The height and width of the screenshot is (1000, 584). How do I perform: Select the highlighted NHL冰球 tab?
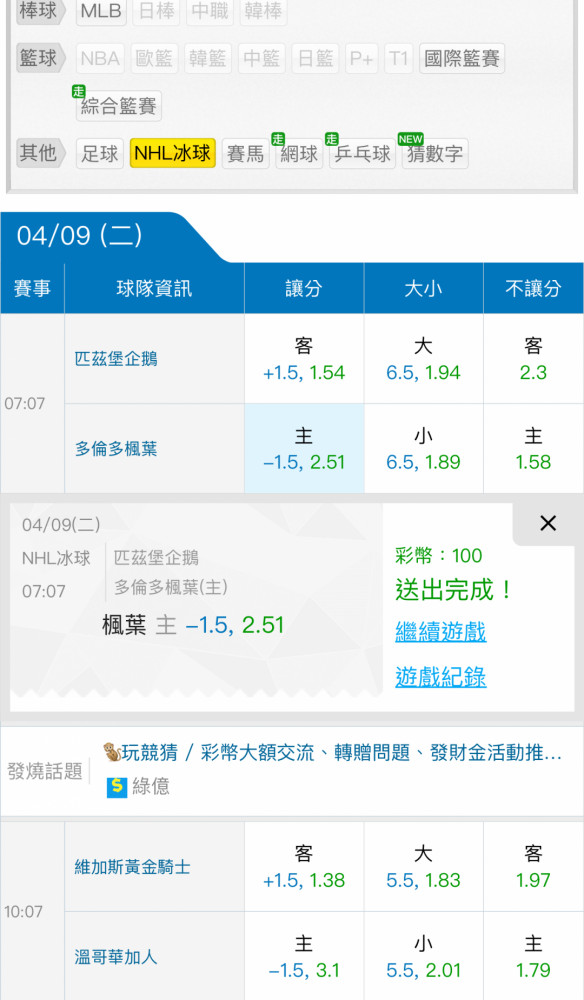(172, 153)
